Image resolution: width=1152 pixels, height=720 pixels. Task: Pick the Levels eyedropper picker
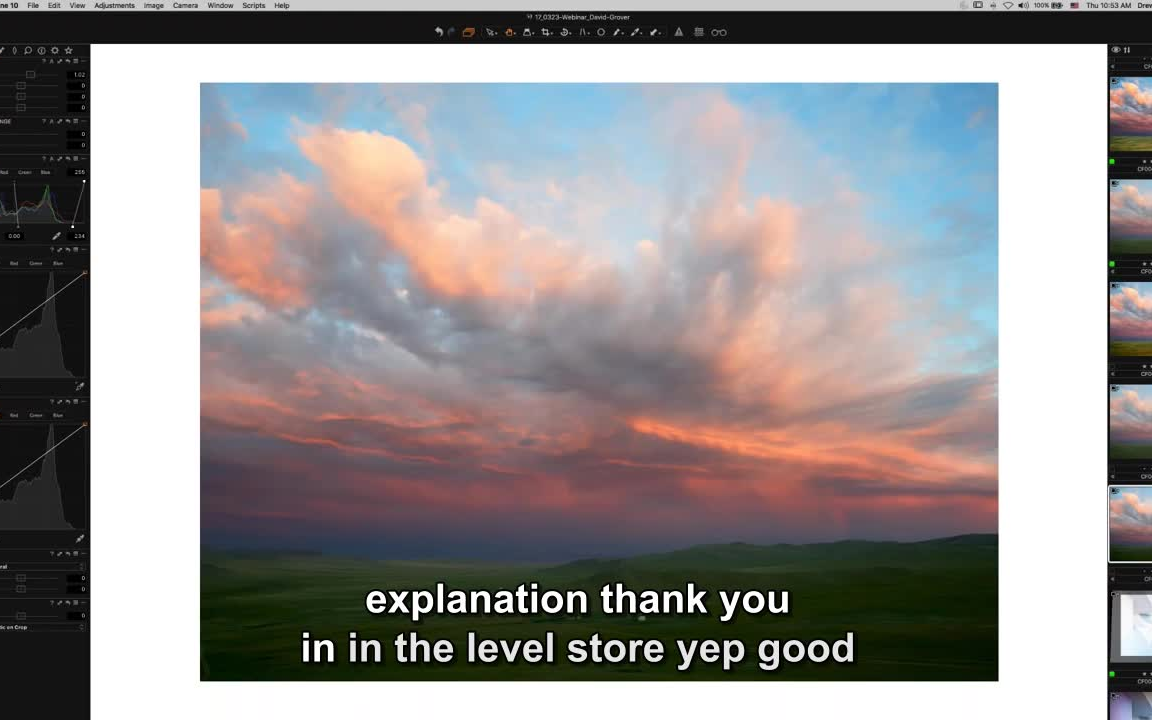pos(56,236)
